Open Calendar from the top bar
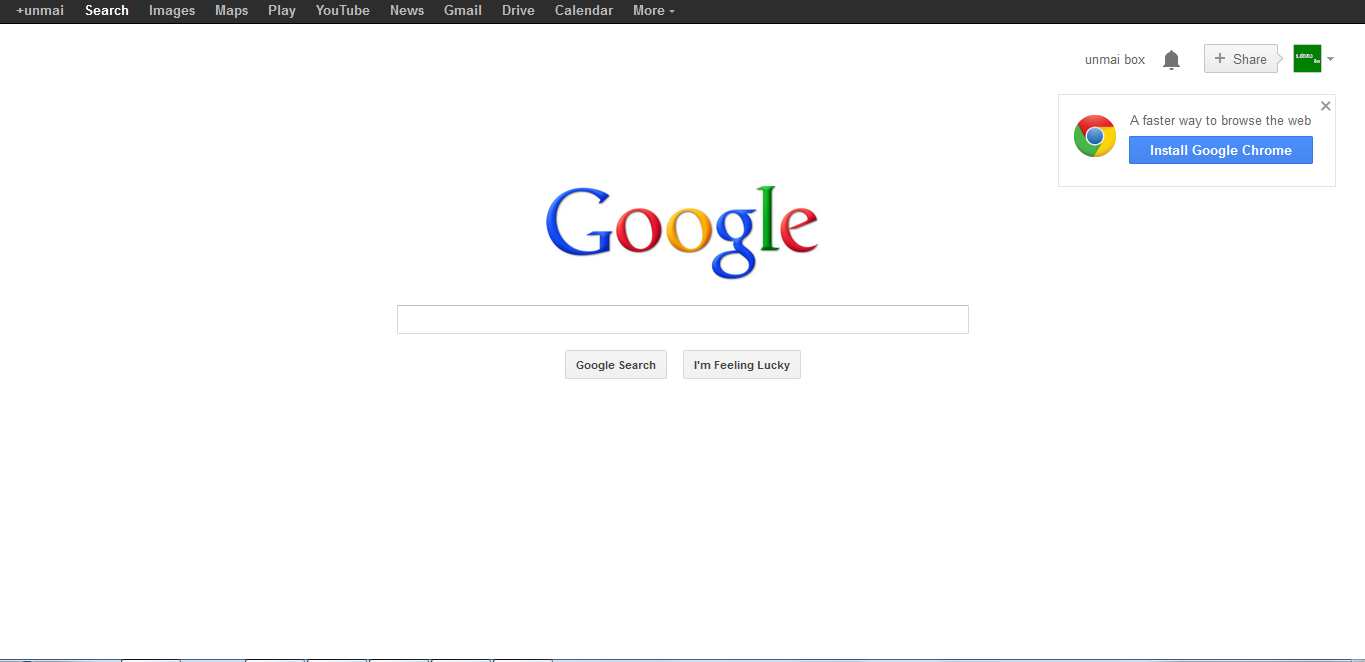Image resolution: width=1365 pixels, height=662 pixels. tap(584, 10)
